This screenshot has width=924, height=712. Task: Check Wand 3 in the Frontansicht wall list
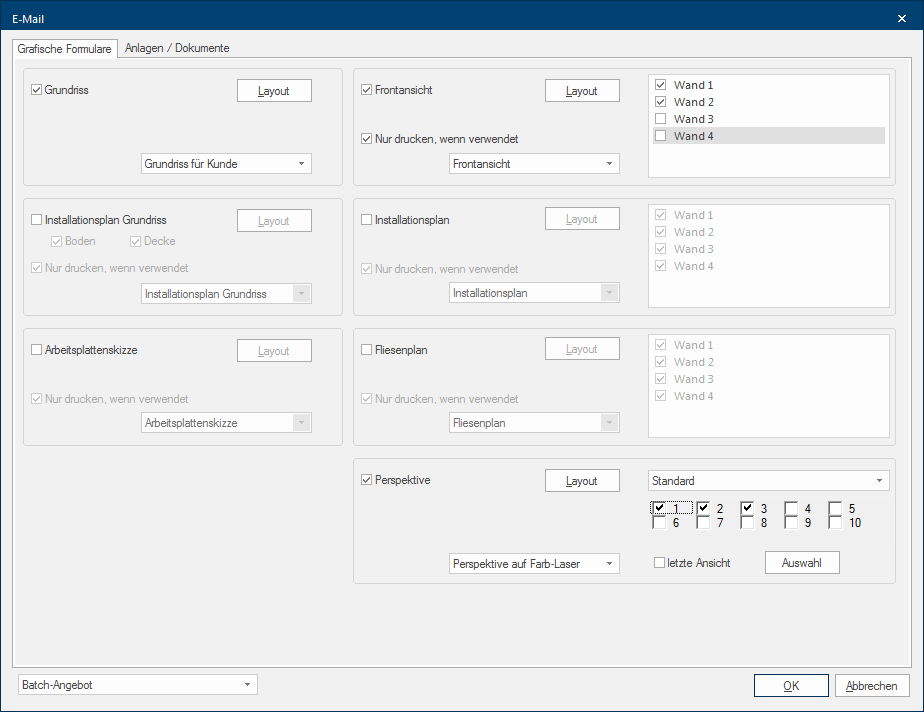[661, 119]
